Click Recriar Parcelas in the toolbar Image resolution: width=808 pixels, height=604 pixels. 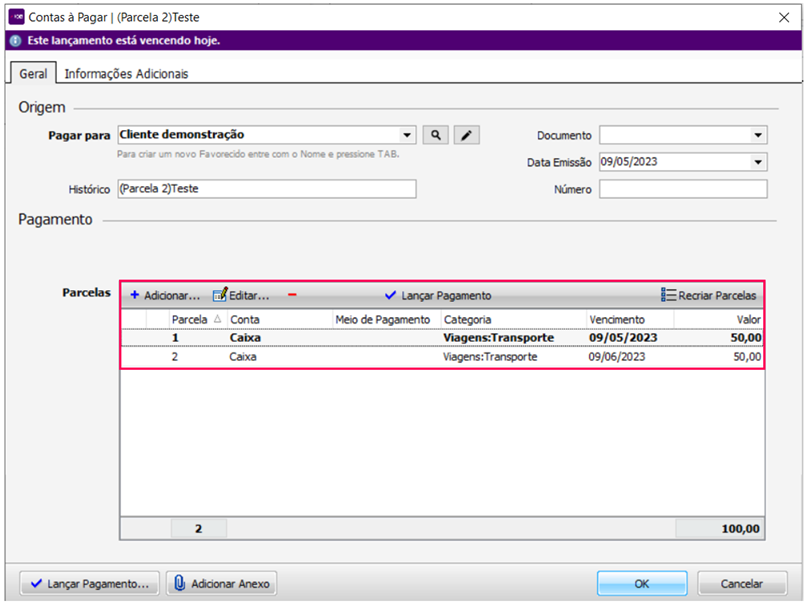pyautogui.click(x=709, y=296)
